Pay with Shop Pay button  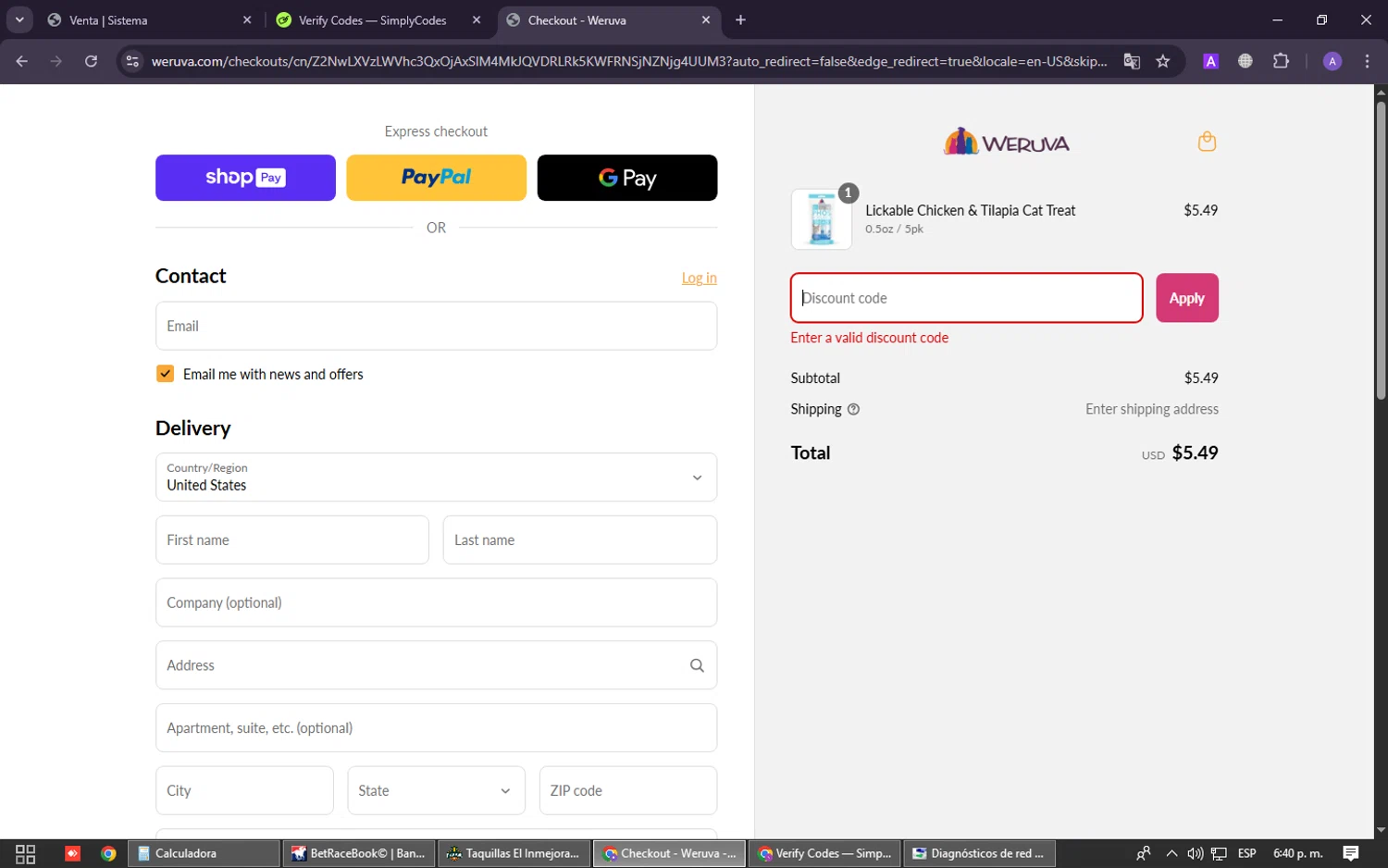(245, 178)
